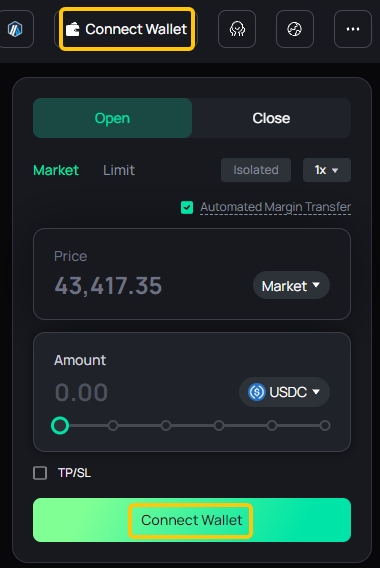
Task: Select the Open position tab
Action: point(112,118)
